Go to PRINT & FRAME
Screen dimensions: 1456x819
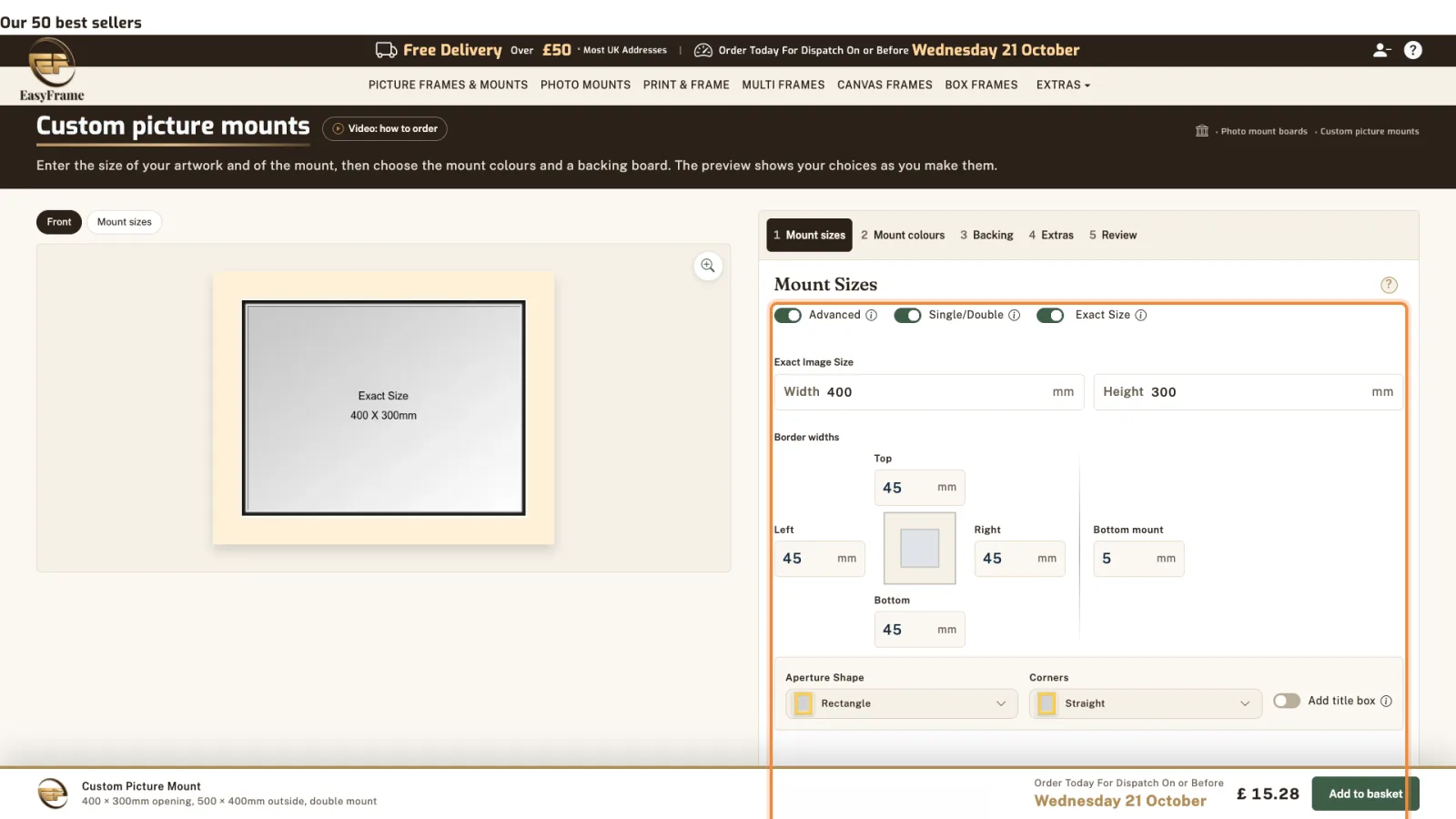[x=686, y=85]
